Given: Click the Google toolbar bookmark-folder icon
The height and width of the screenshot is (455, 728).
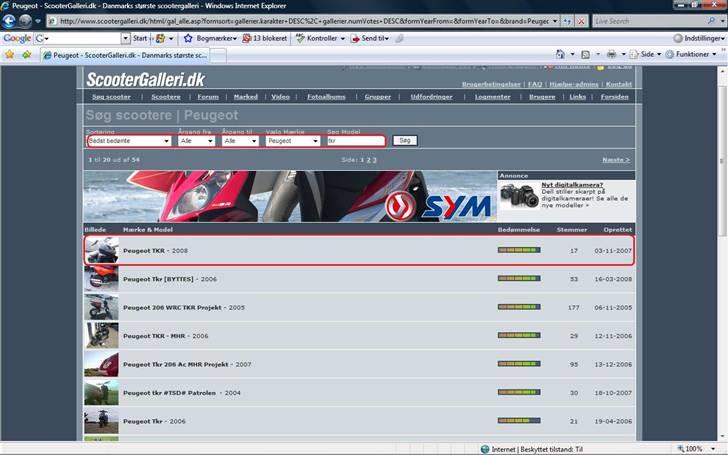Looking at the screenshot, I should tap(161, 38).
